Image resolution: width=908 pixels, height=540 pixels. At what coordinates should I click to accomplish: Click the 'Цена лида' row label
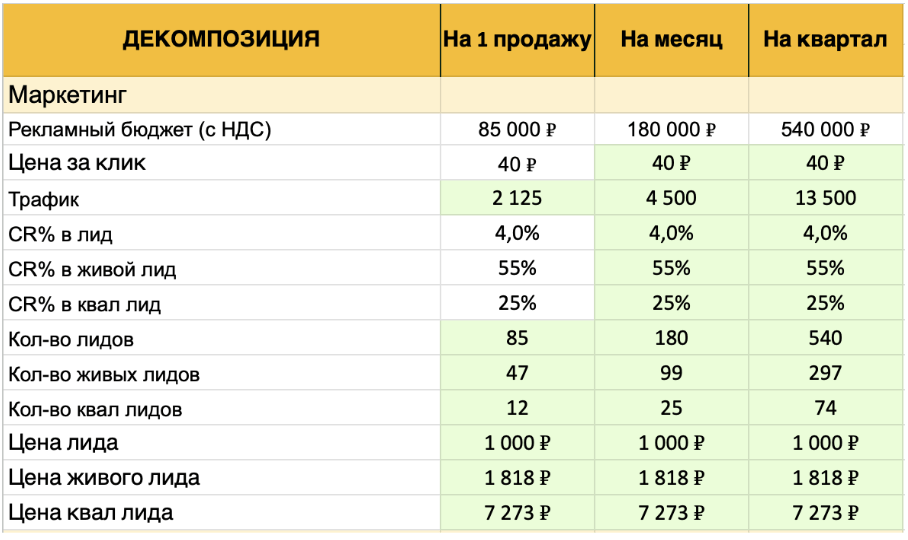63,443
